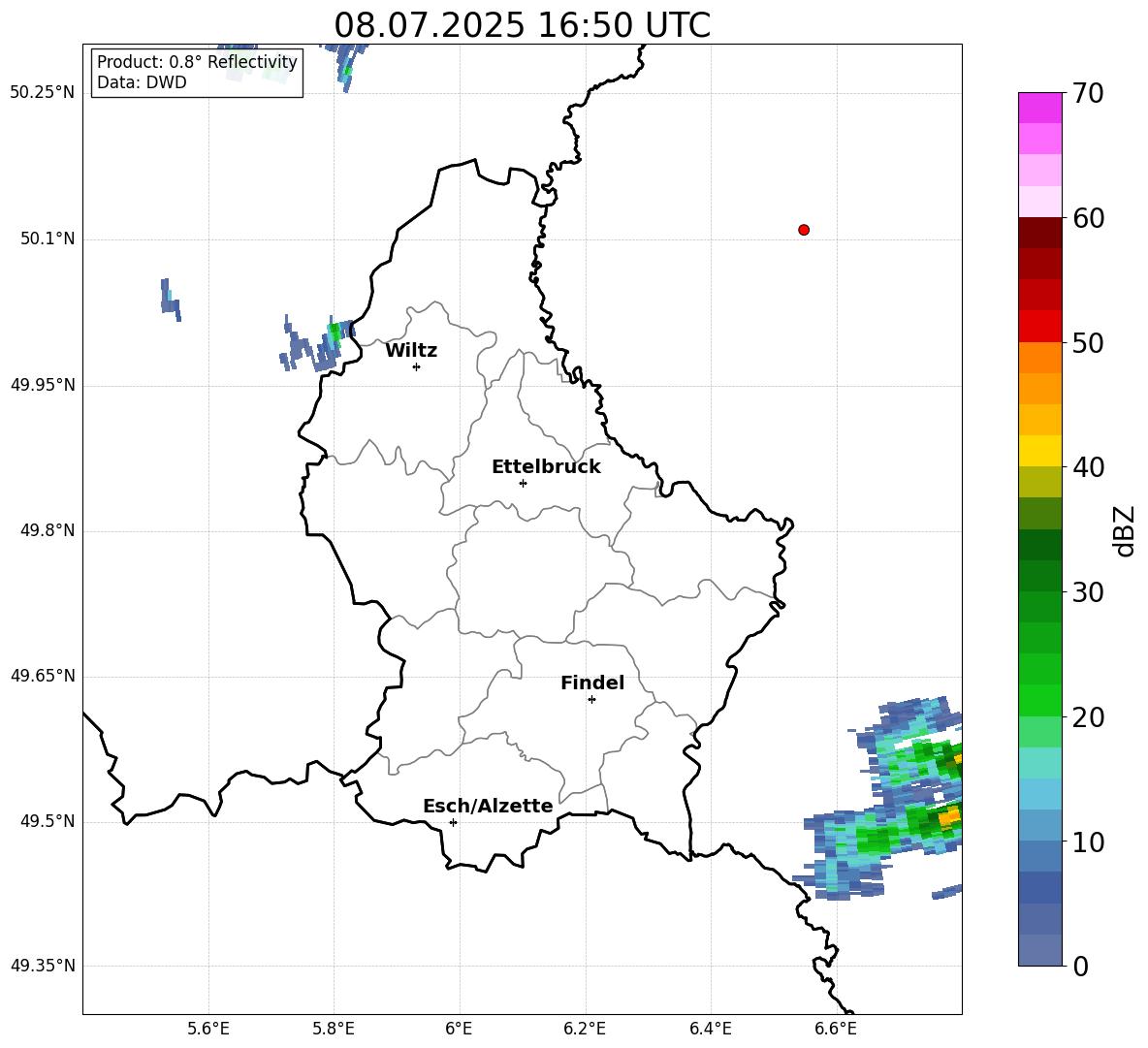Click 'Product: 0.8° Reflectivity' legend text
The image size is (1148, 1048).
click(x=197, y=61)
